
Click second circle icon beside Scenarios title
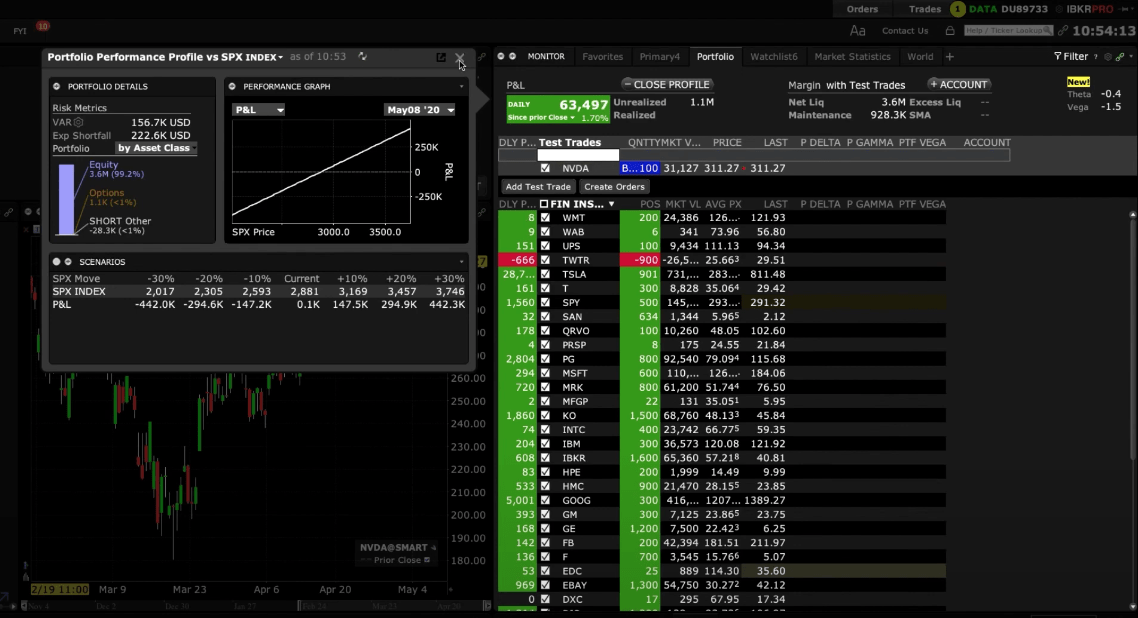[68, 262]
